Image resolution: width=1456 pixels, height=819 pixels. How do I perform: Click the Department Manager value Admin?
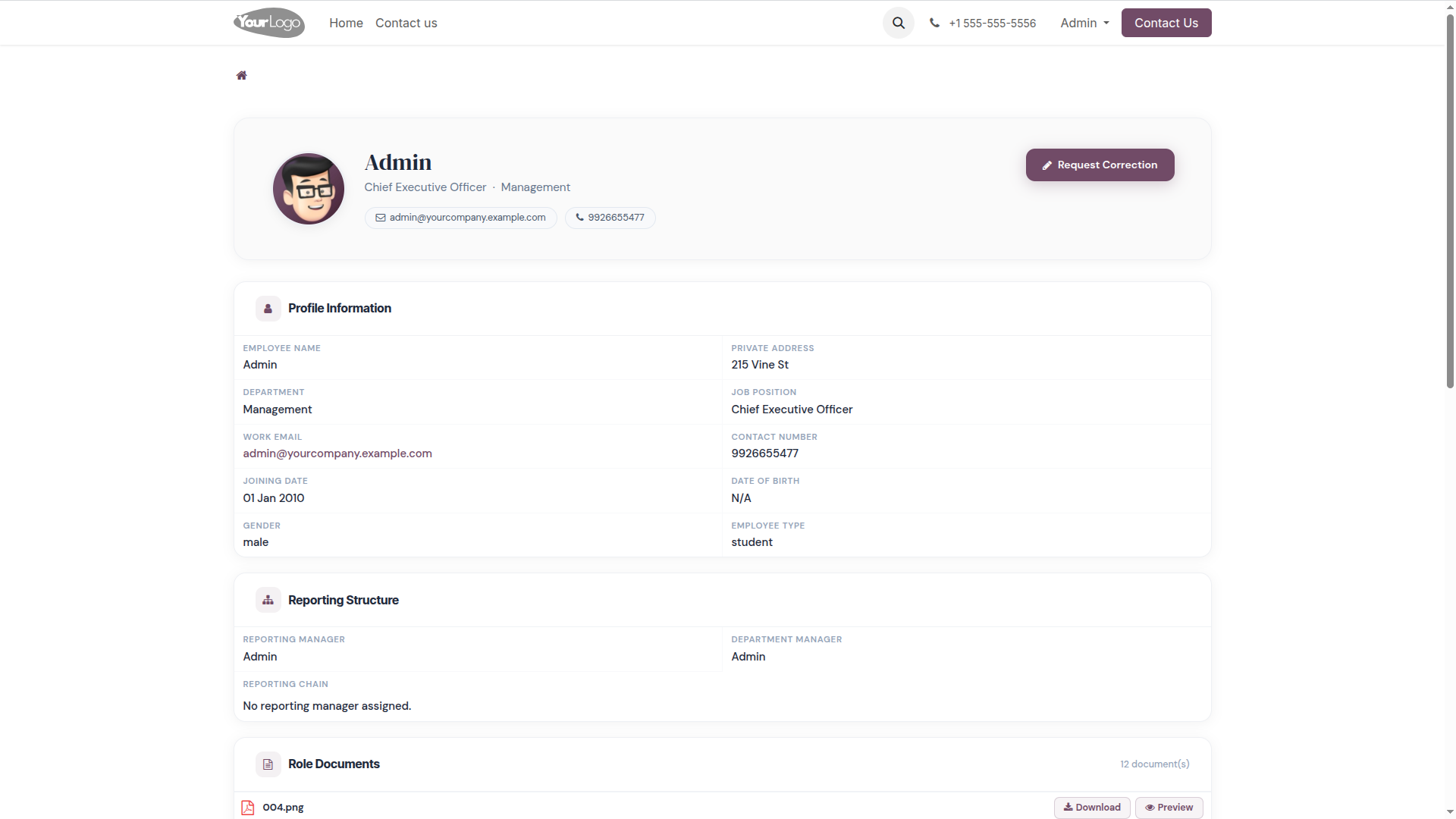click(x=748, y=657)
